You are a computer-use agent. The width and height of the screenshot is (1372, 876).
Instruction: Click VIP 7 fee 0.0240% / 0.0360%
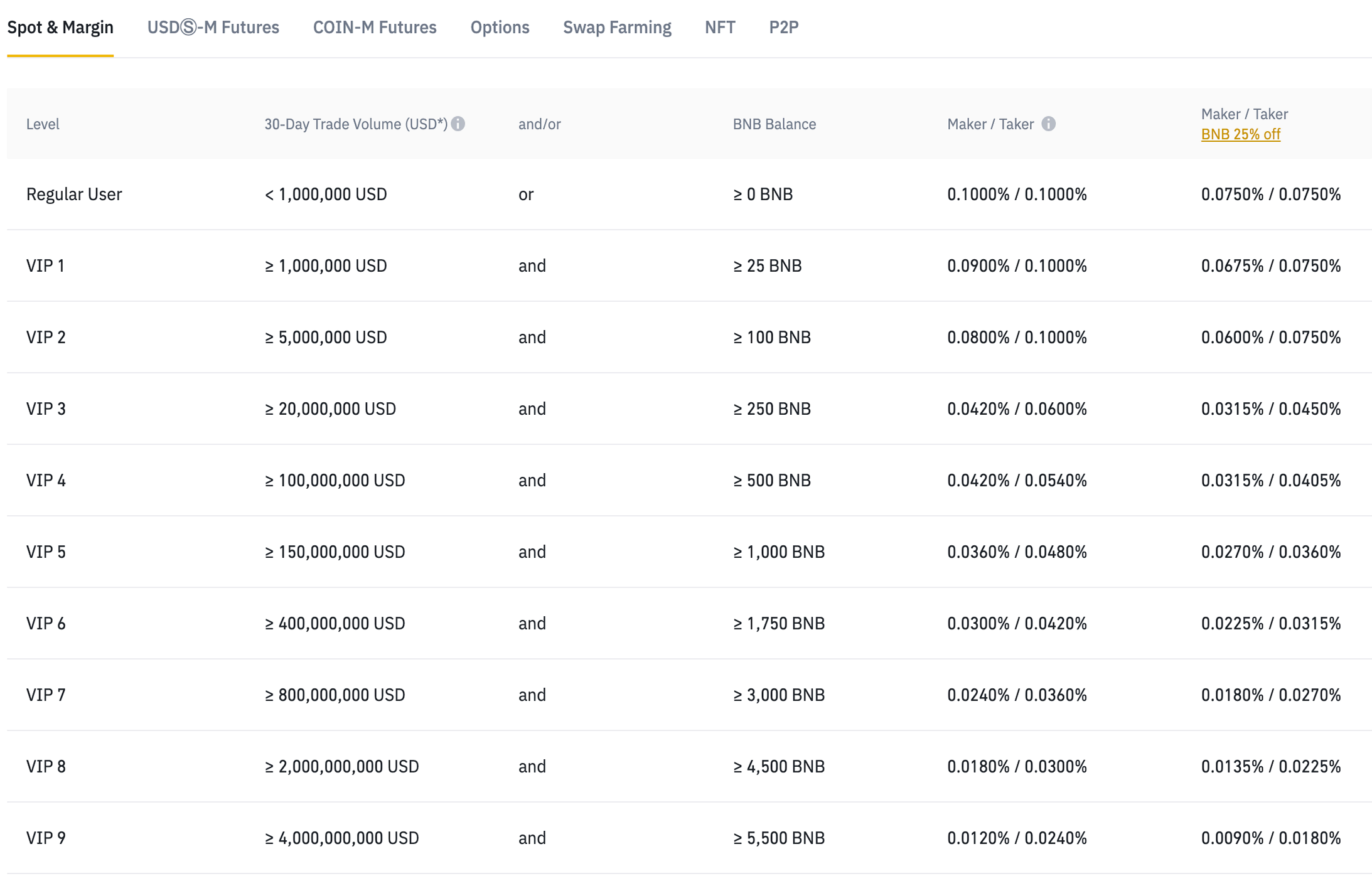point(1017,695)
